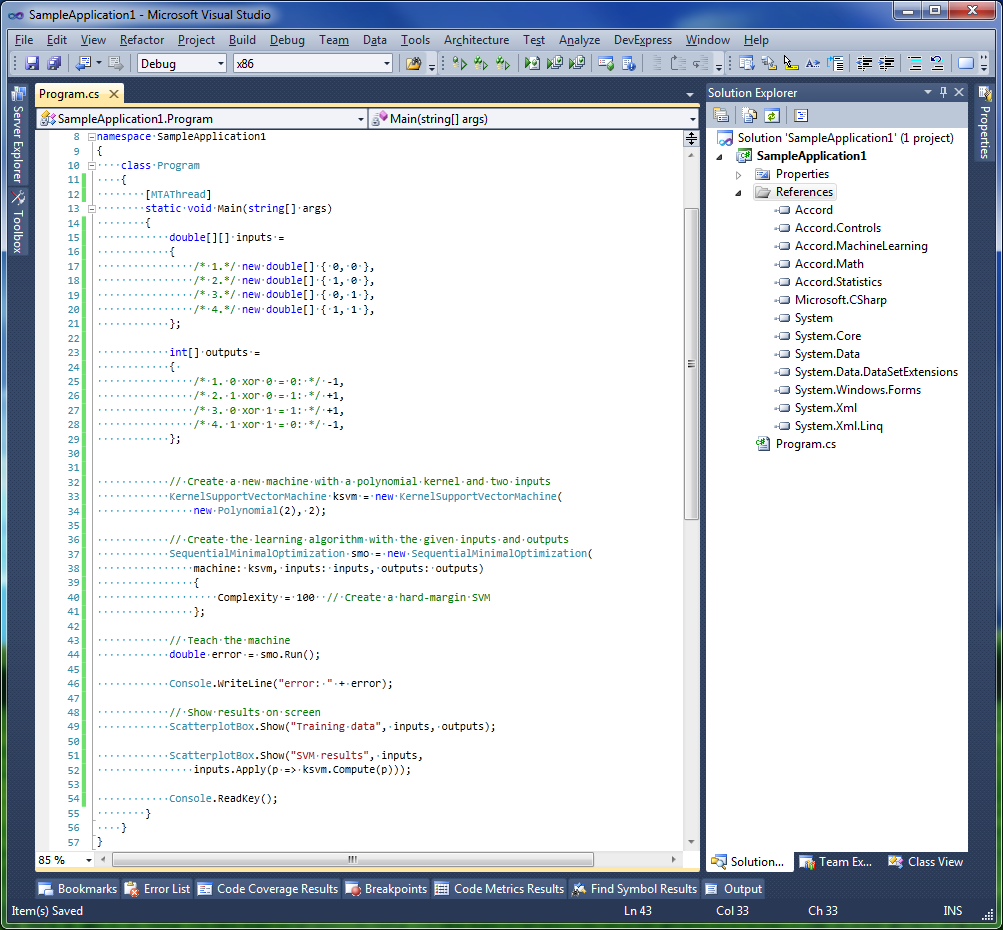Click the first green run-tests toolbar icon
Image resolution: width=1003 pixels, height=930 pixels.
[x=459, y=63]
